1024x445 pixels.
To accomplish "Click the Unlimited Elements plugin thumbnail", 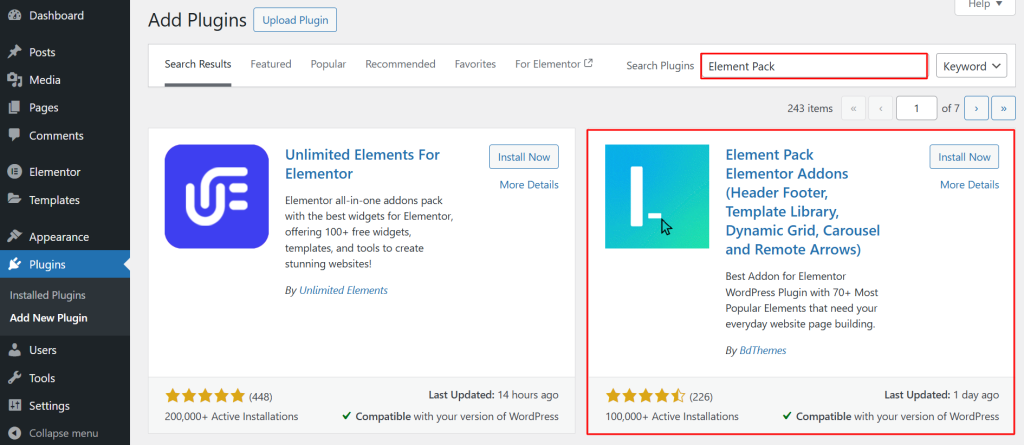I will coord(216,197).
